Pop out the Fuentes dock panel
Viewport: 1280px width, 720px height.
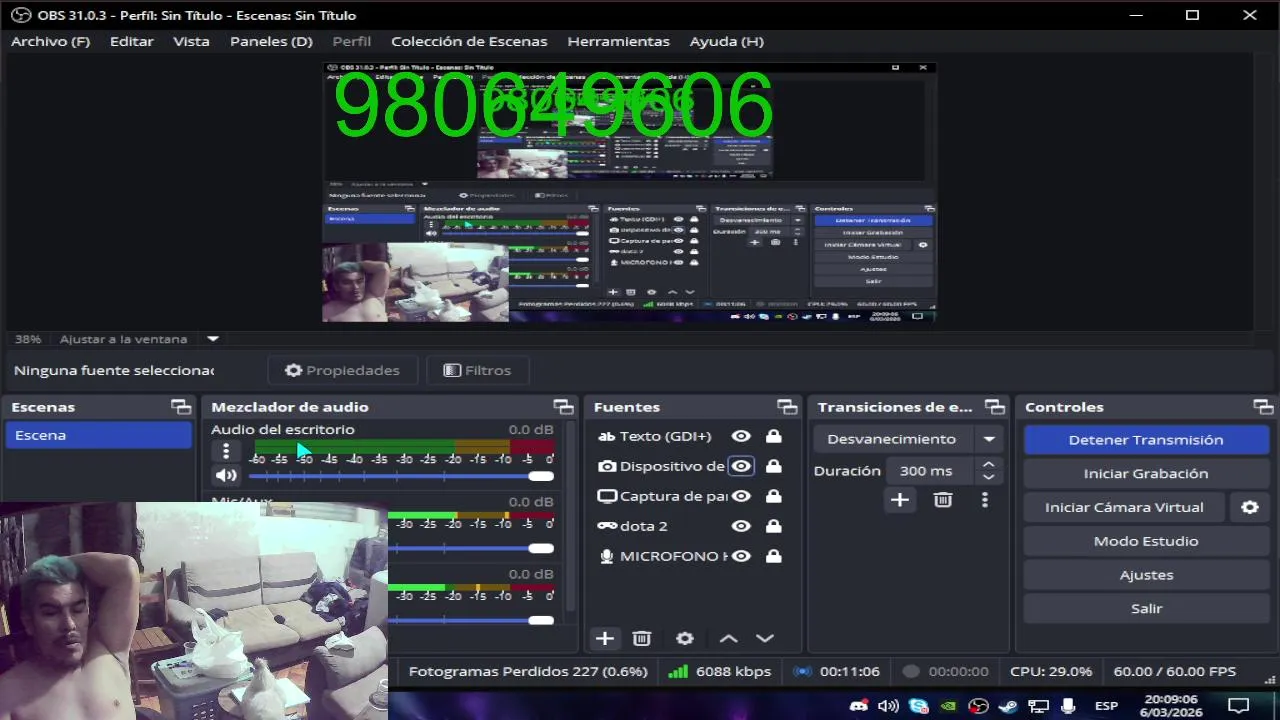(788, 407)
